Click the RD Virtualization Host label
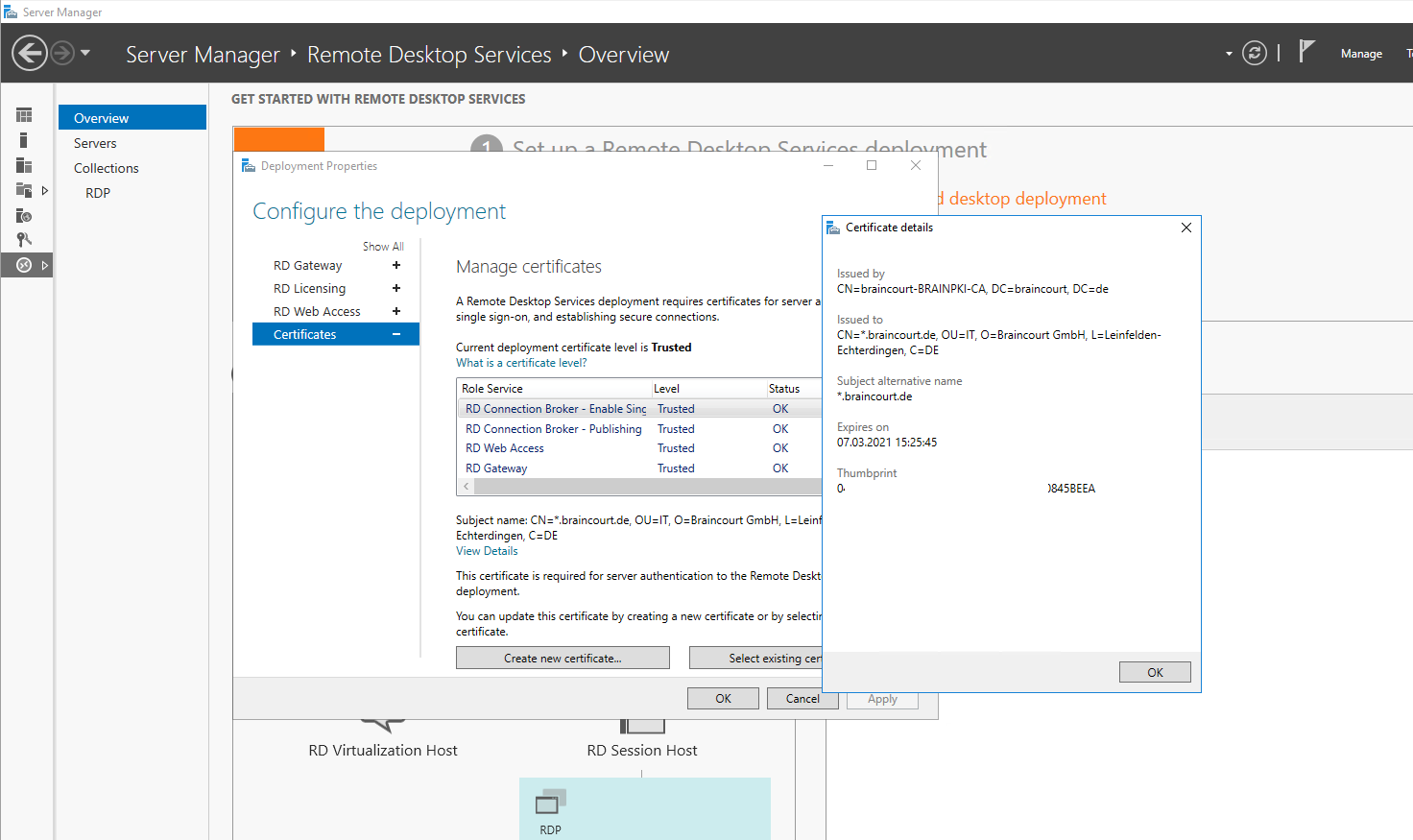The height and width of the screenshot is (840, 1413). [383, 750]
